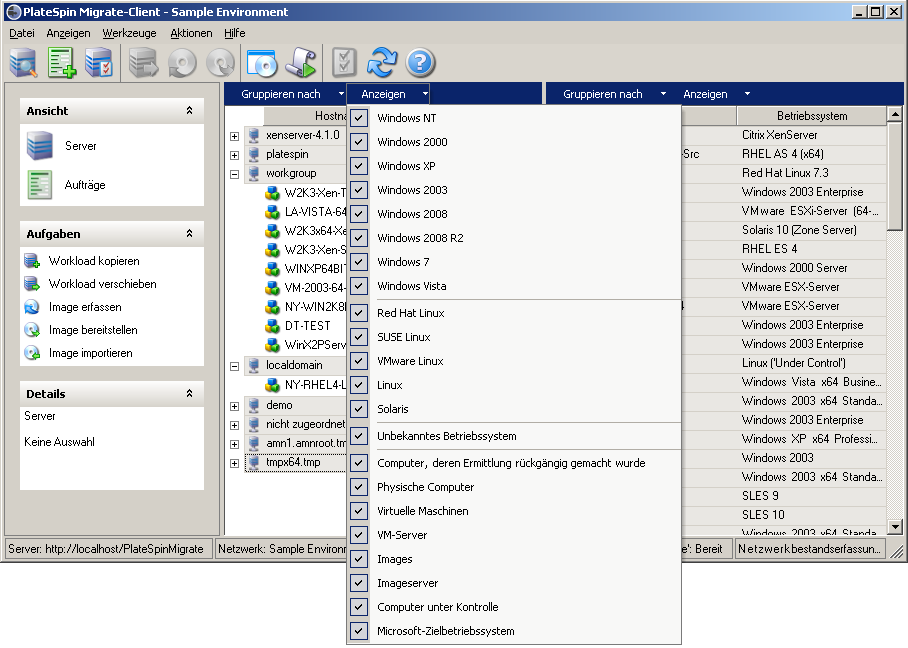This screenshot has width=908, height=648.
Task: Click the green plus add server icon
Action: 62,62
